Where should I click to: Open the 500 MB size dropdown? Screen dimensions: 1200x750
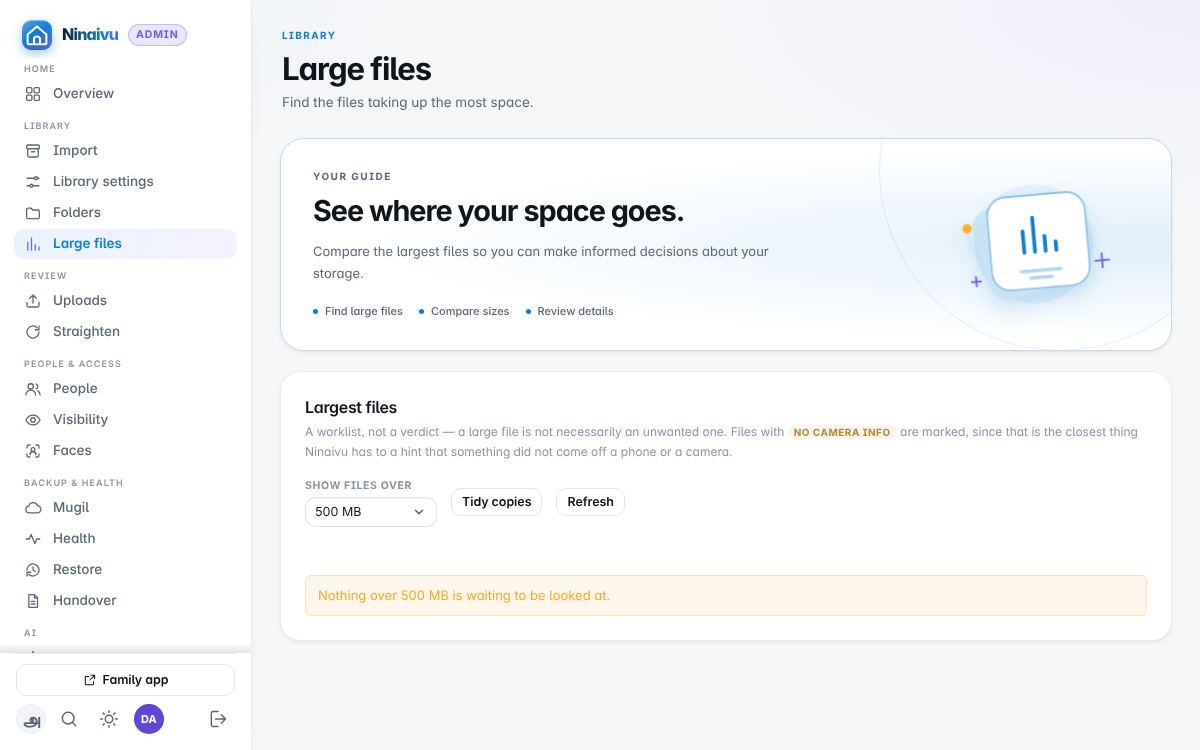371,512
